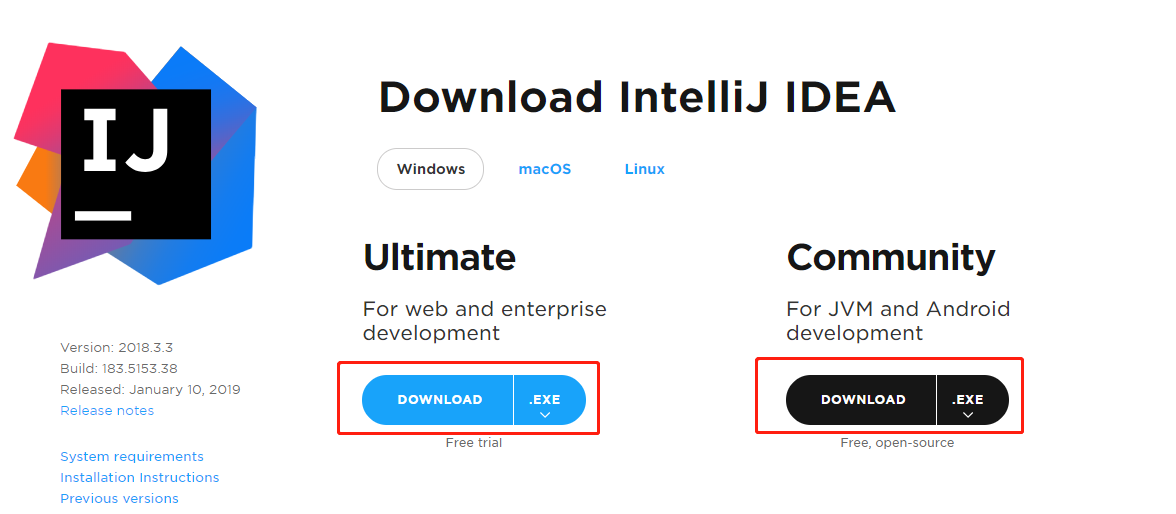Click the Community edition heading
The height and width of the screenshot is (514, 1176).
[x=891, y=258]
